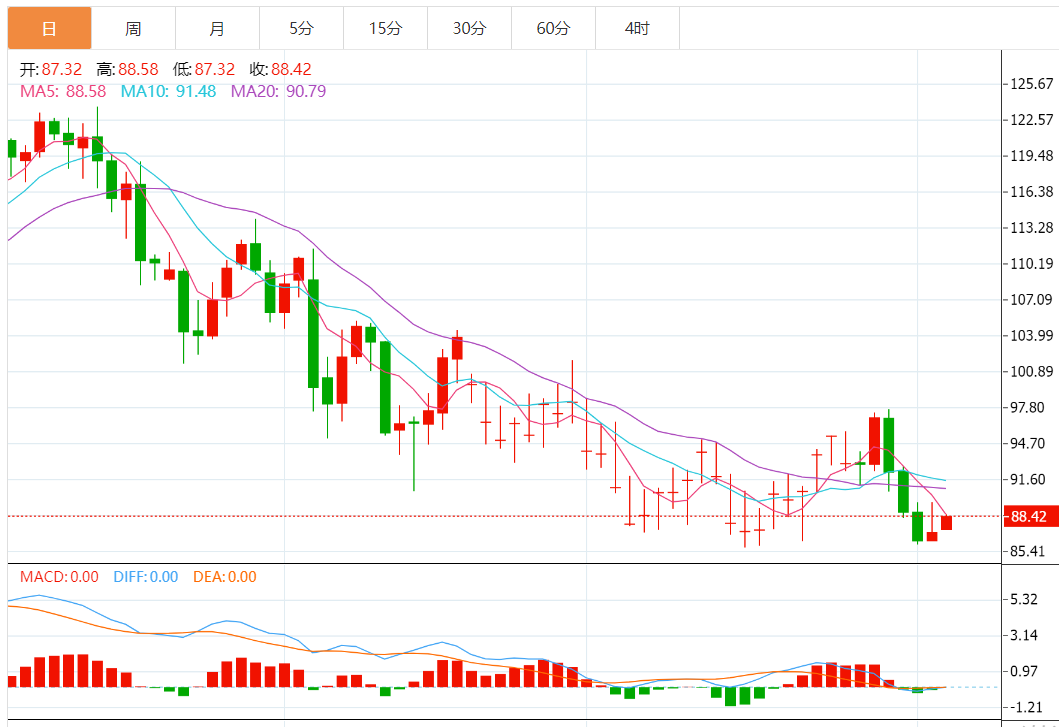Click the 97.80 price axis label
Image resolution: width=1059 pixels, height=727 pixels.
pos(1027,407)
